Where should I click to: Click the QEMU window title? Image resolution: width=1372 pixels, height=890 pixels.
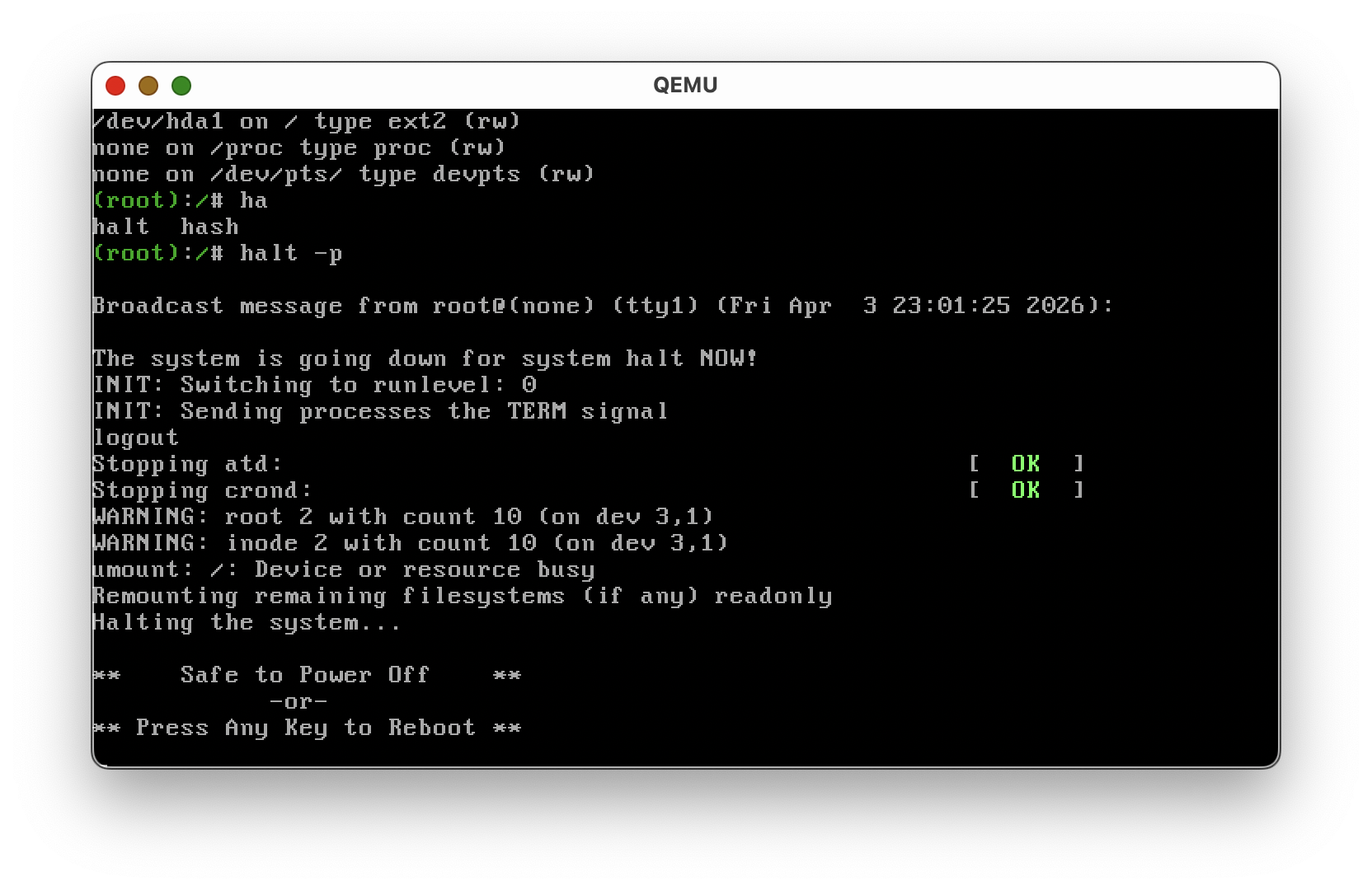click(684, 86)
